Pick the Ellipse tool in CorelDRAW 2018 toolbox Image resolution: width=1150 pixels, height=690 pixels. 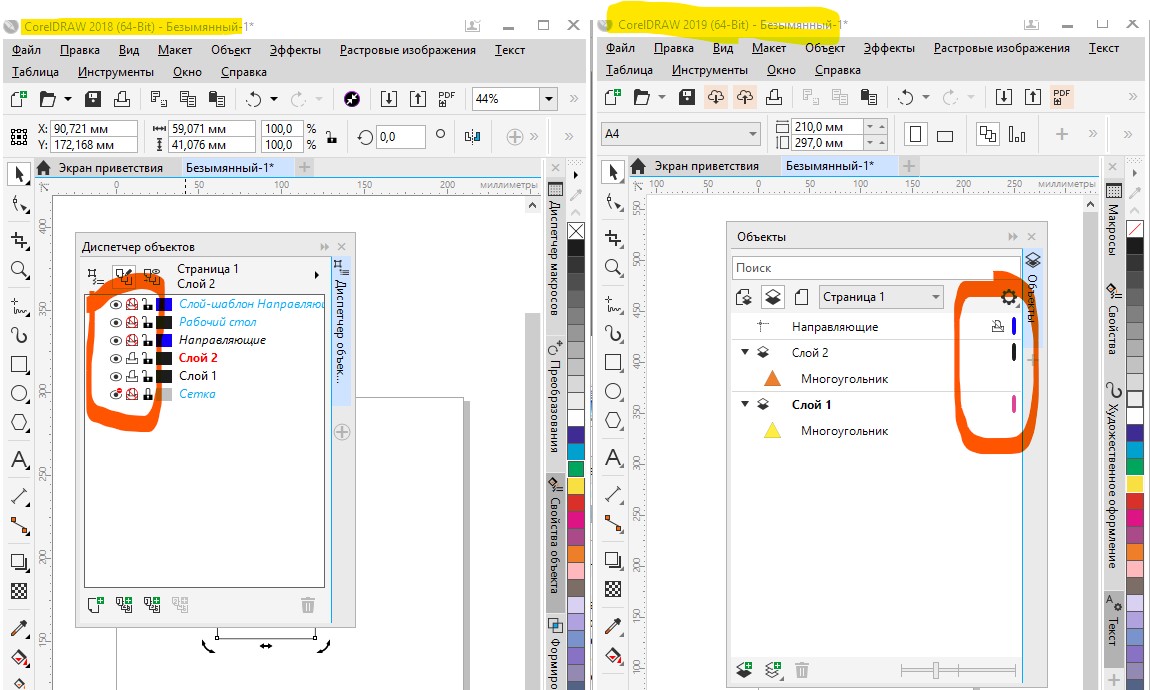pyautogui.click(x=20, y=394)
